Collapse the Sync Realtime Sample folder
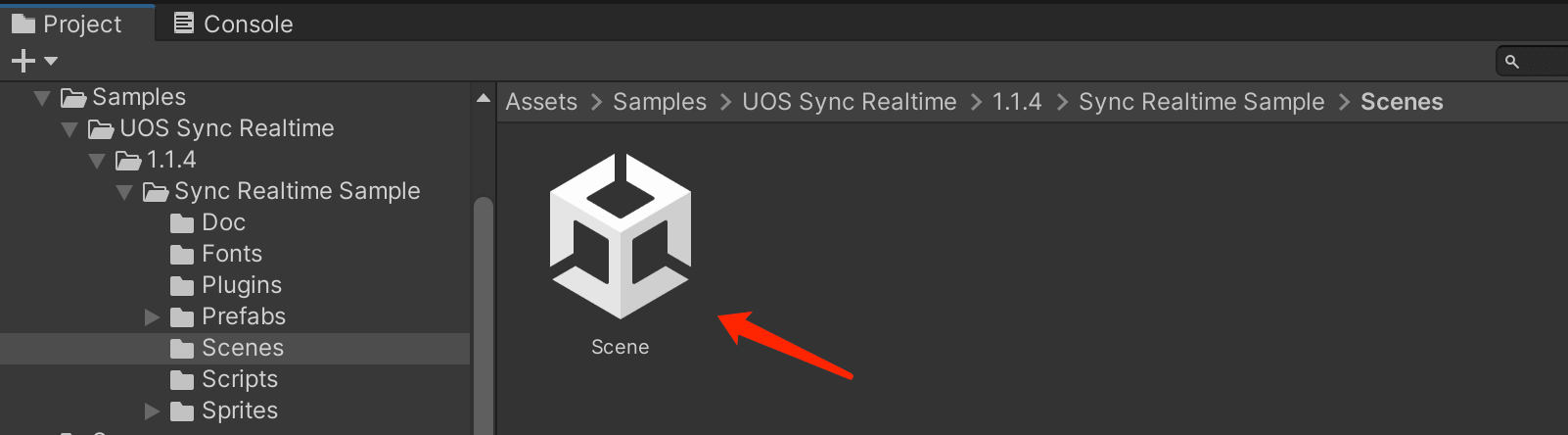Screen dimensions: 1568x435 [124, 192]
